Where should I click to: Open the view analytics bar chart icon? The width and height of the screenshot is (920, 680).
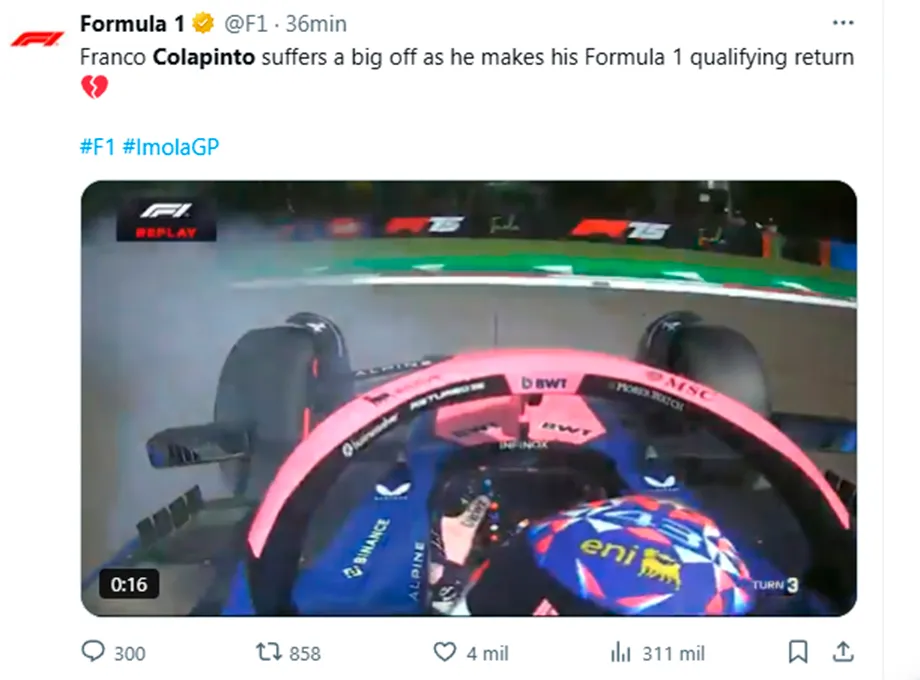621,652
